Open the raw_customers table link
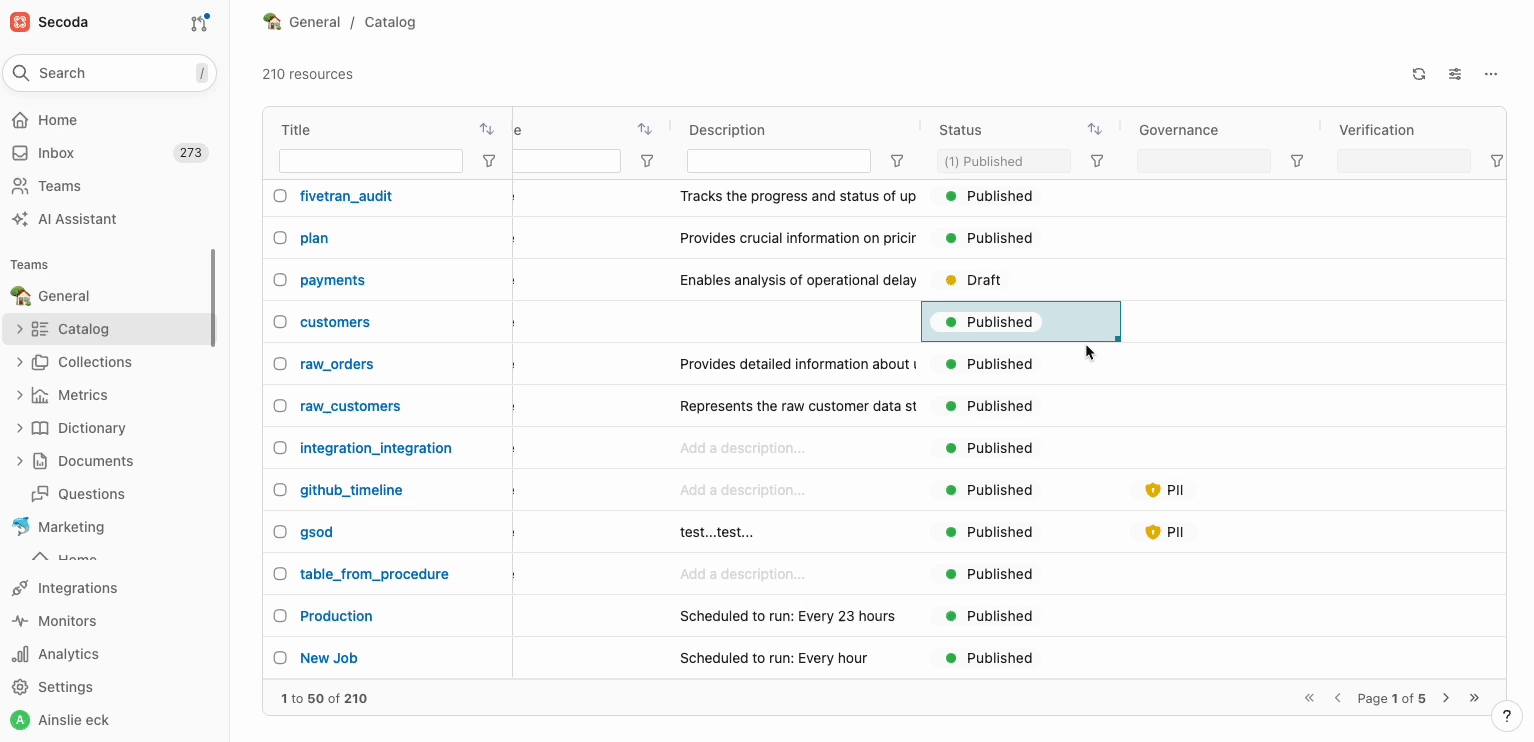This screenshot has height=742, width=1534. click(350, 406)
